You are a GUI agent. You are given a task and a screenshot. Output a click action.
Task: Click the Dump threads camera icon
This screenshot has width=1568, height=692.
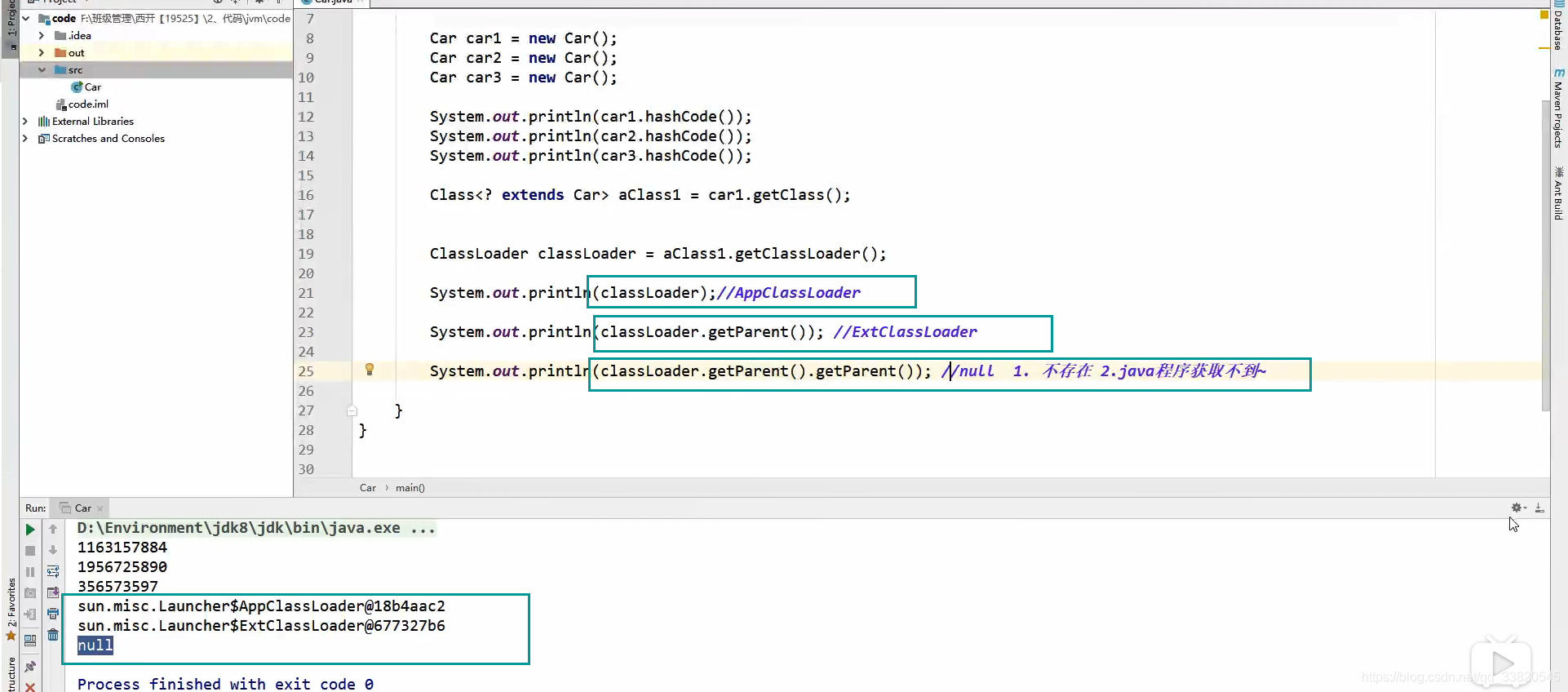click(30, 593)
